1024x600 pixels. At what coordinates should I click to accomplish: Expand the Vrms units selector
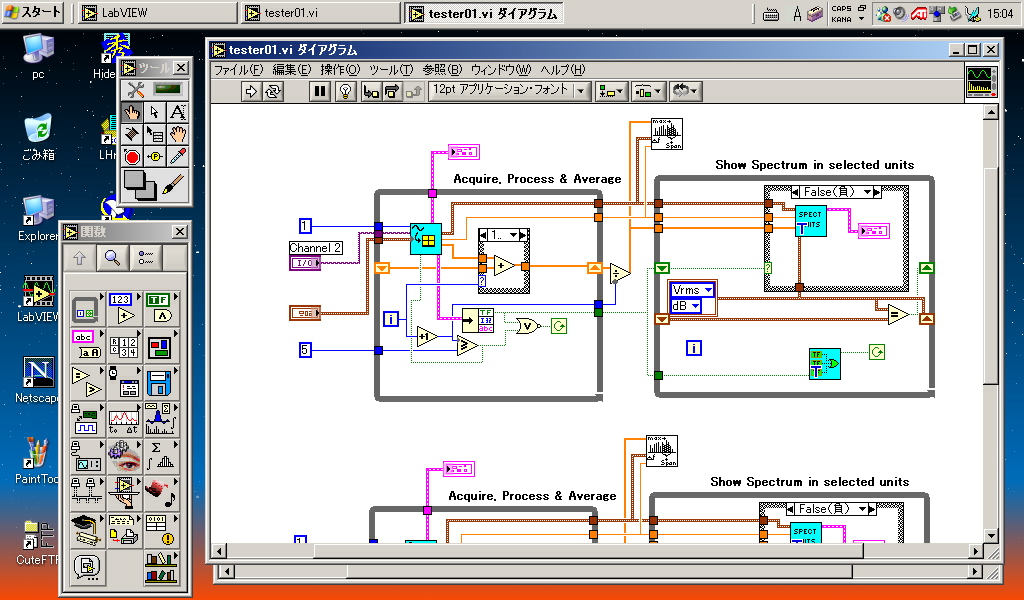coord(692,289)
